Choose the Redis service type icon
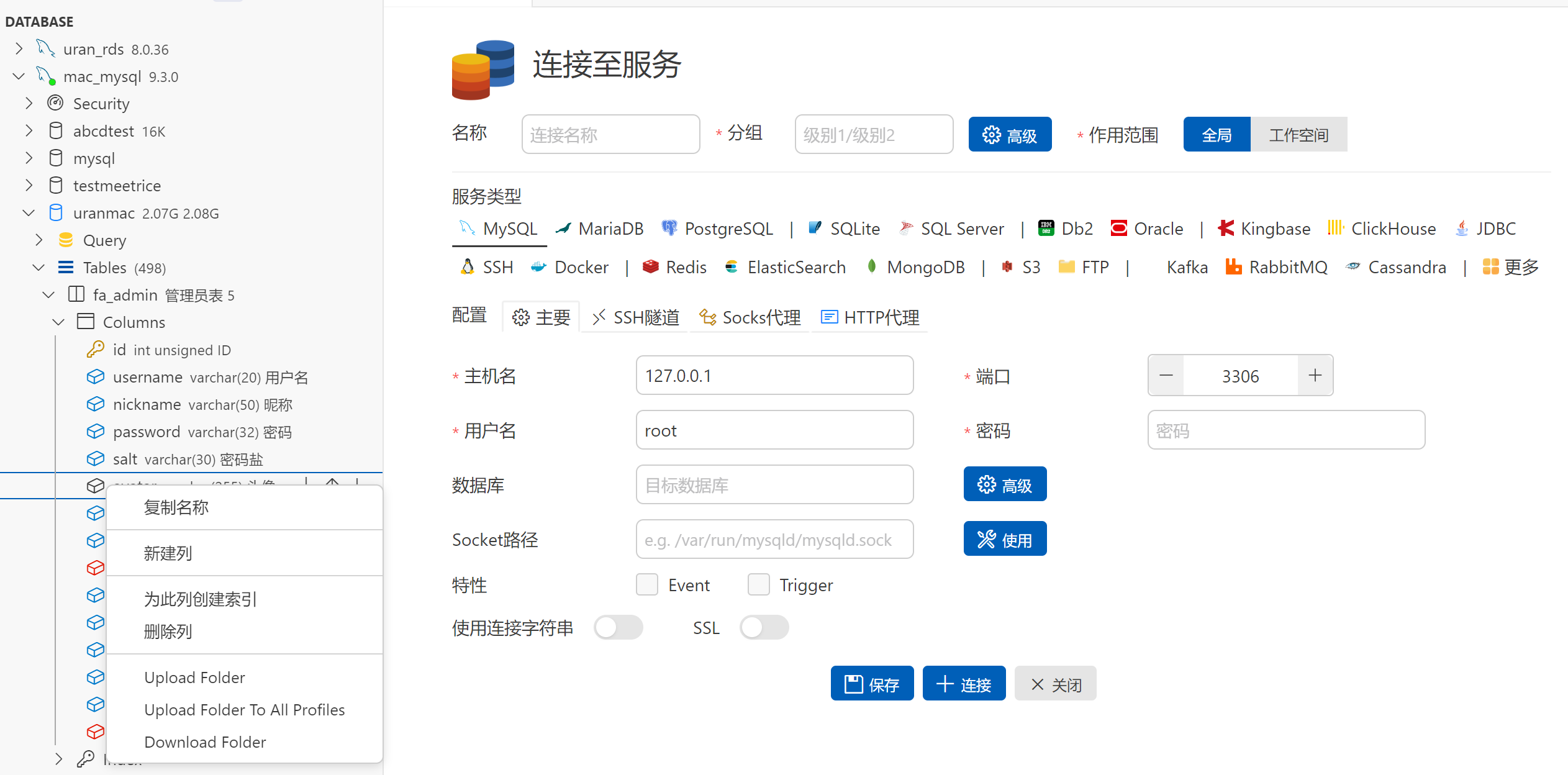This screenshot has height=775, width=1568. [x=650, y=267]
